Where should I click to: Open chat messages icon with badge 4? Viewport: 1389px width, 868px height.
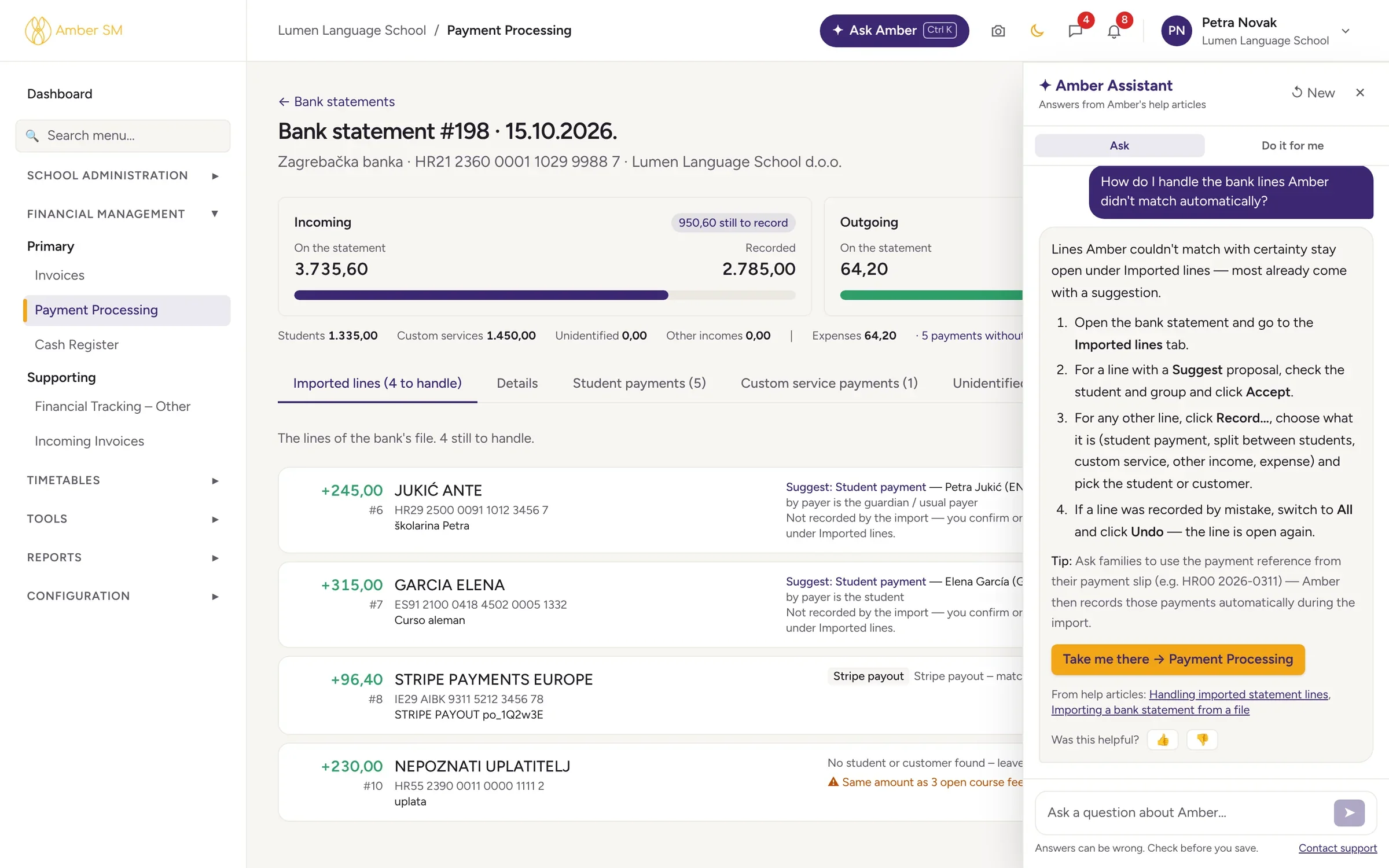tap(1075, 31)
